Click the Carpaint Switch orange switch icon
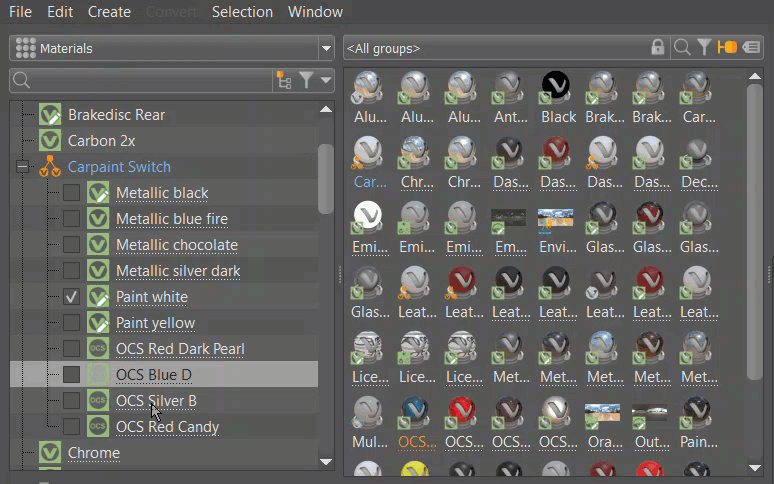 click(x=50, y=166)
